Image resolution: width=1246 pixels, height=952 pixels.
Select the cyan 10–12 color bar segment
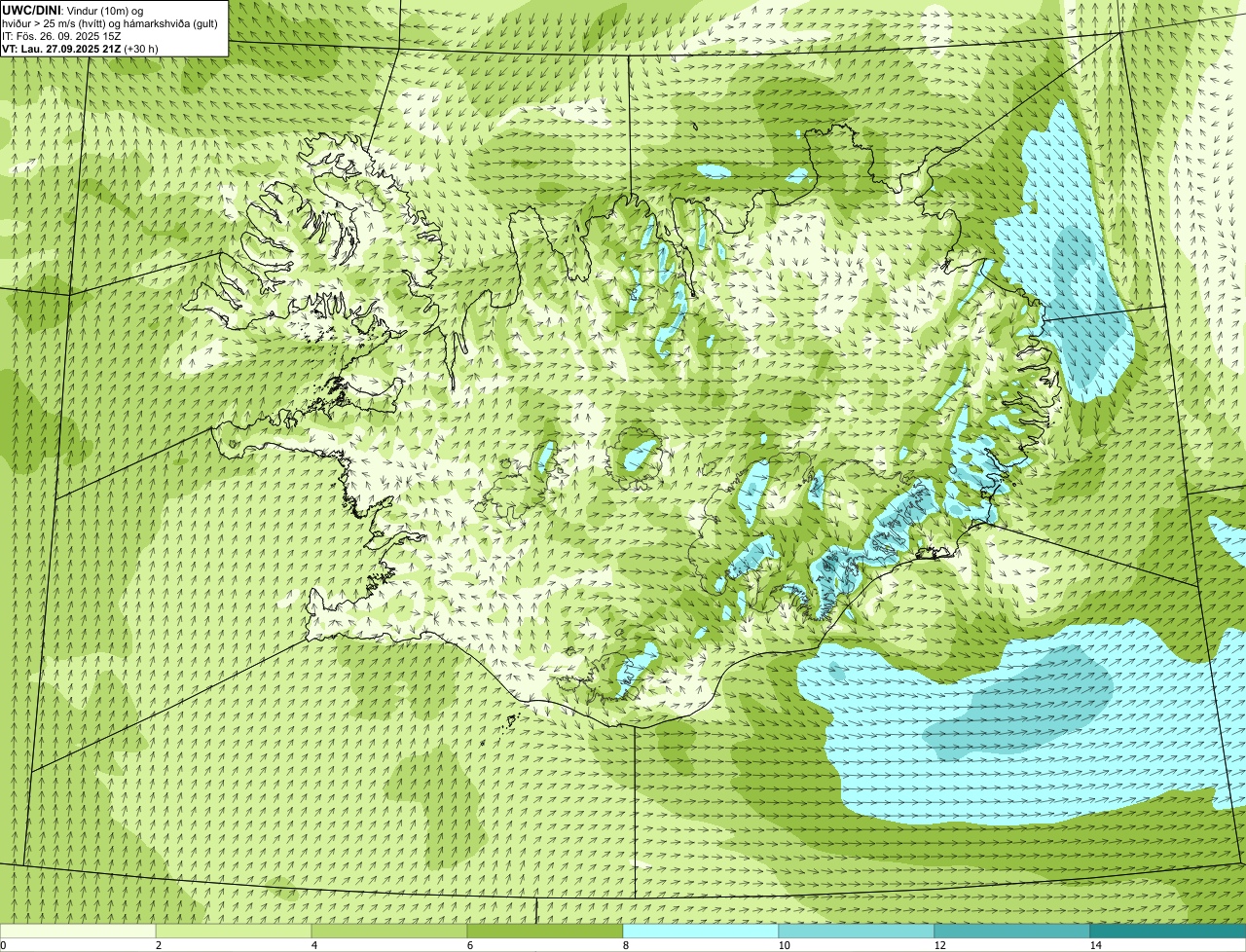(x=857, y=931)
